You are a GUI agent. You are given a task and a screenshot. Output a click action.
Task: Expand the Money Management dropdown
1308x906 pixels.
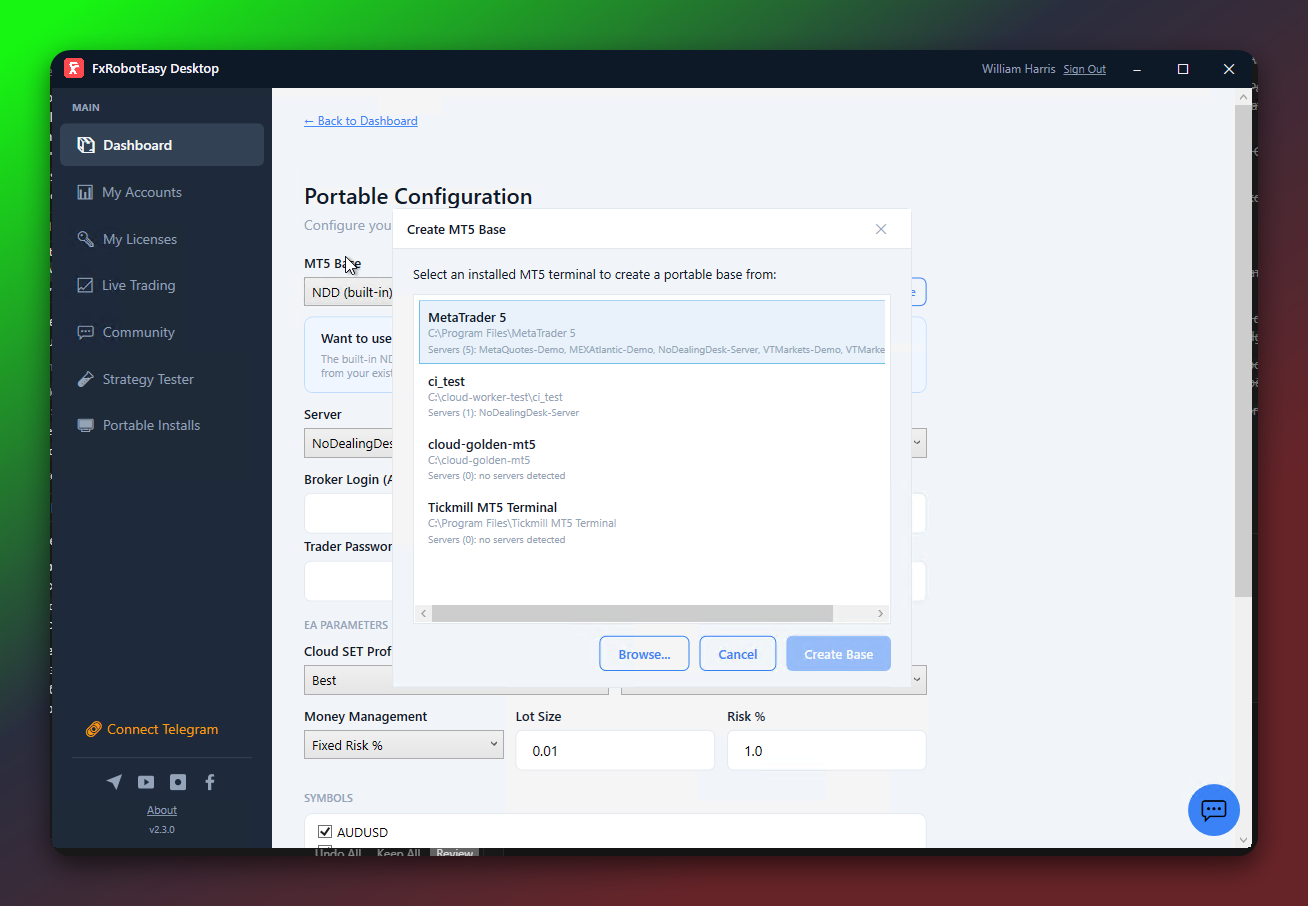pyautogui.click(x=403, y=745)
